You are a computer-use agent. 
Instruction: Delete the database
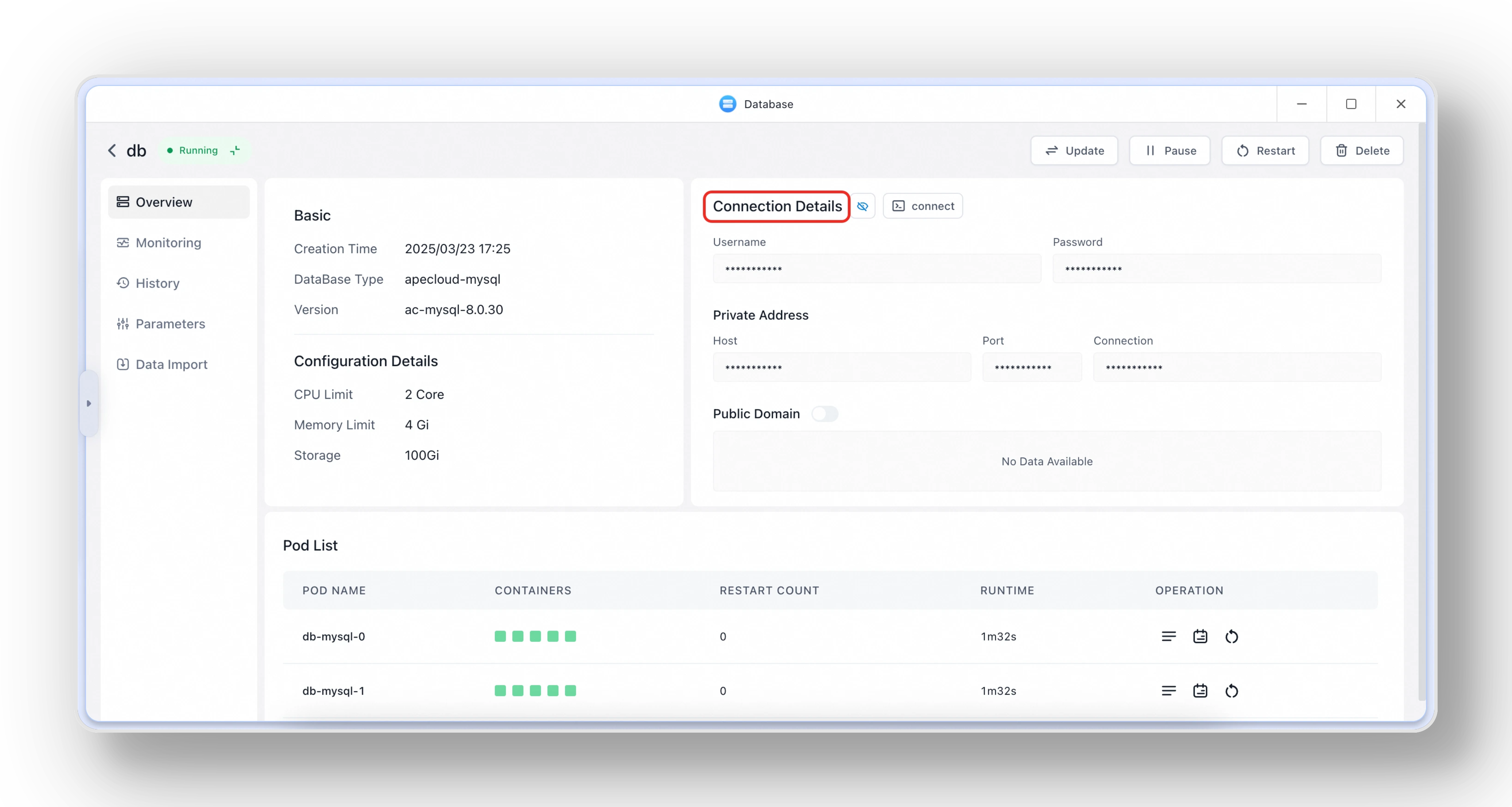1362,151
